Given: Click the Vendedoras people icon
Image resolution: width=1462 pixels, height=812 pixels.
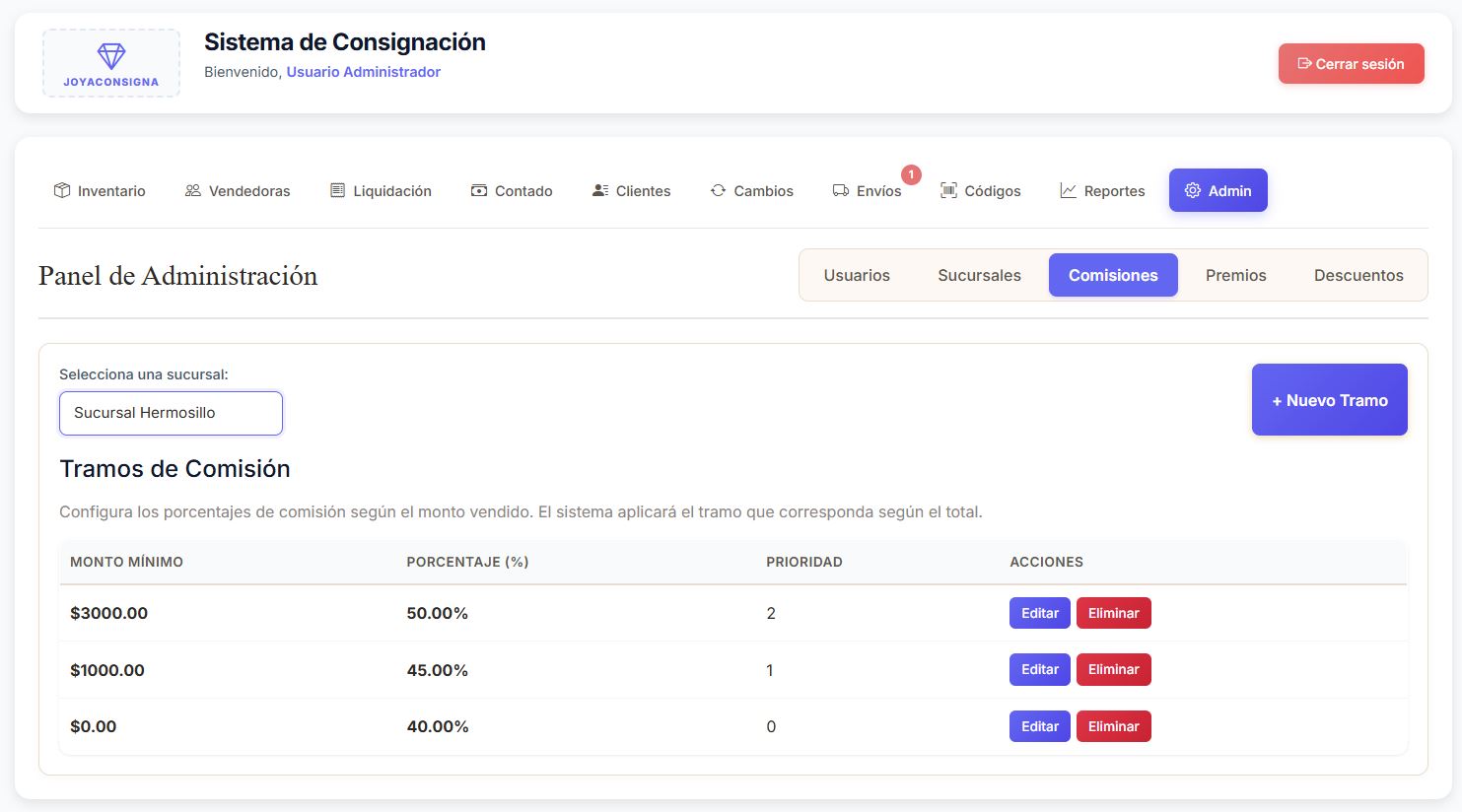Looking at the screenshot, I should 193,190.
